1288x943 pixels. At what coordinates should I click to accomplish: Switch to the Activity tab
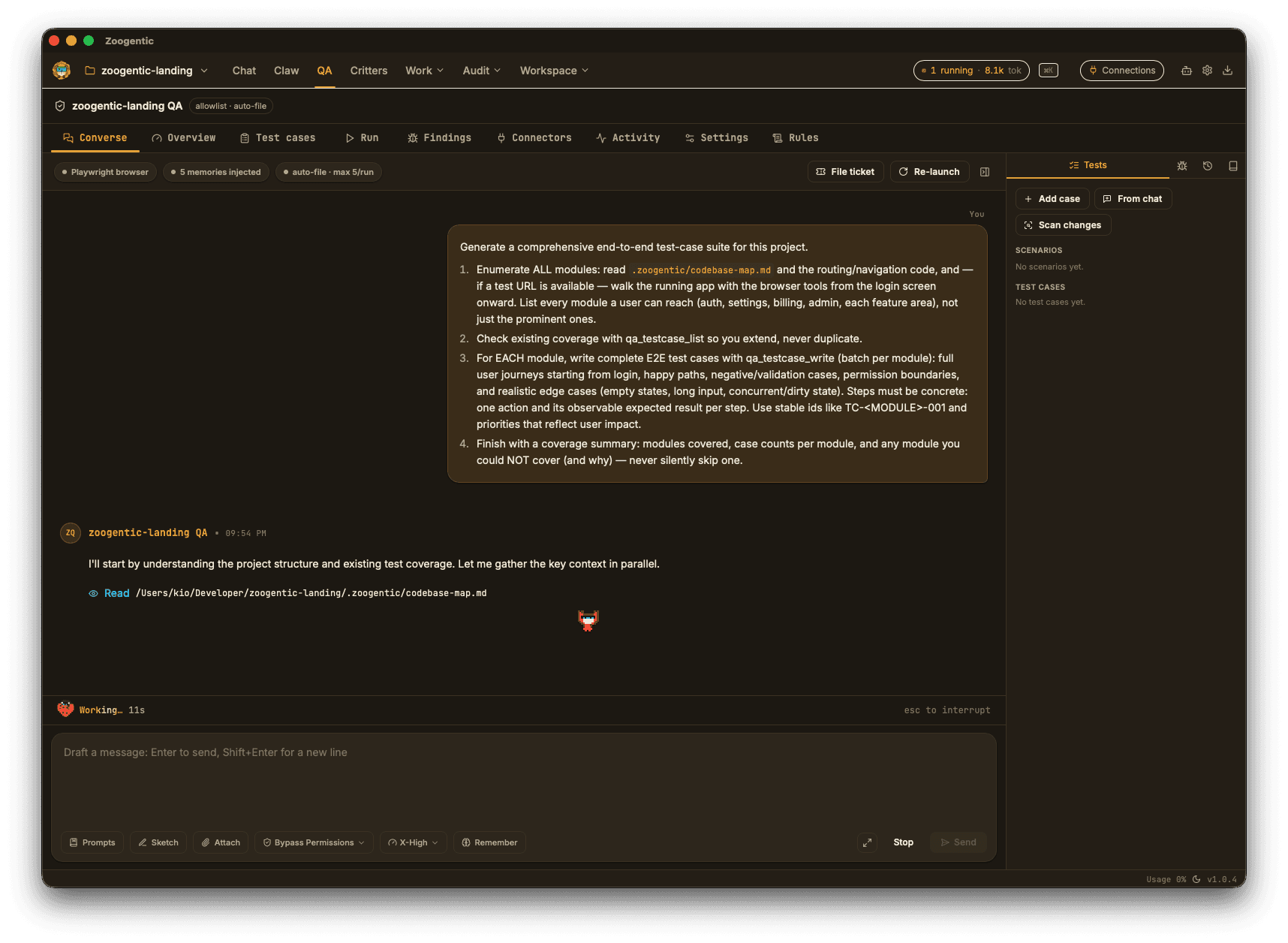pyautogui.click(x=628, y=138)
